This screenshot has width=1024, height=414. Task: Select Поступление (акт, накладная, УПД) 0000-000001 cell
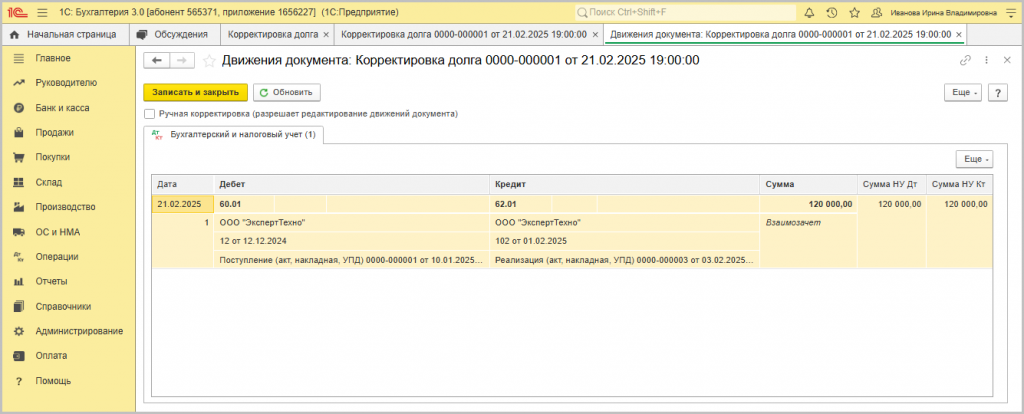352,260
